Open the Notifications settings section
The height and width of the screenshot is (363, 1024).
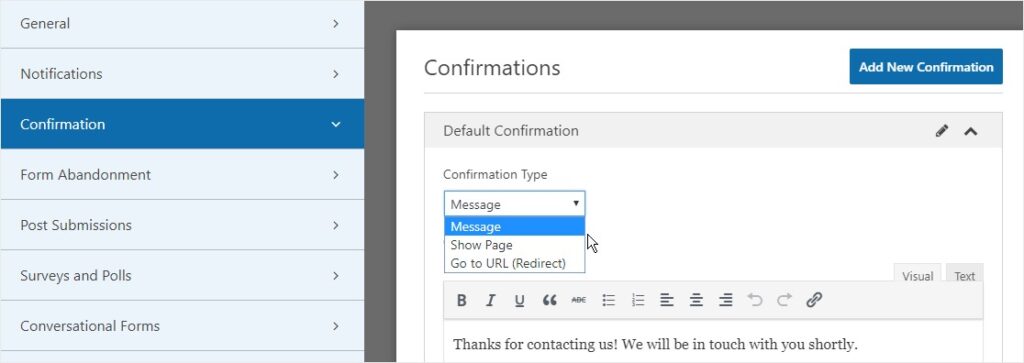pyautogui.click(x=182, y=74)
